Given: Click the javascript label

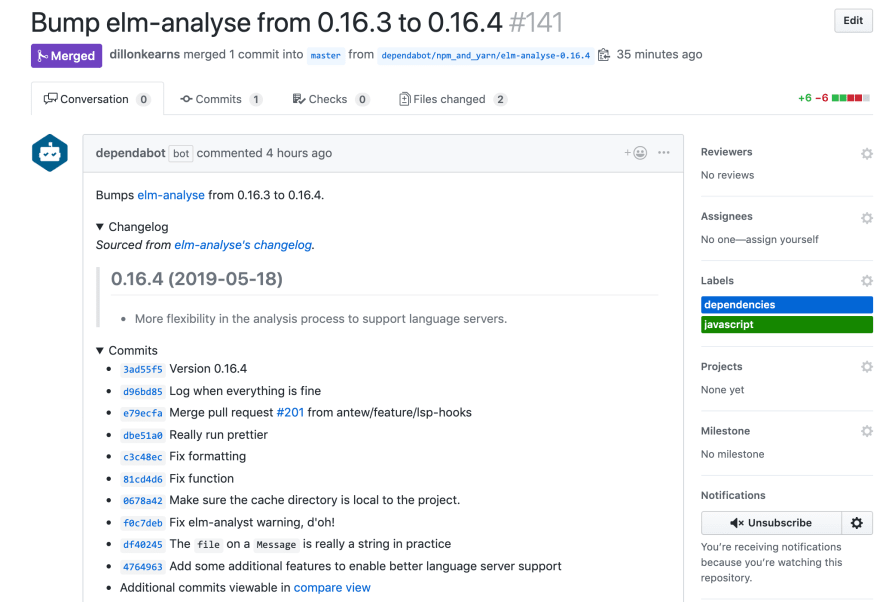Looking at the screenshot, I should (787, 324).
